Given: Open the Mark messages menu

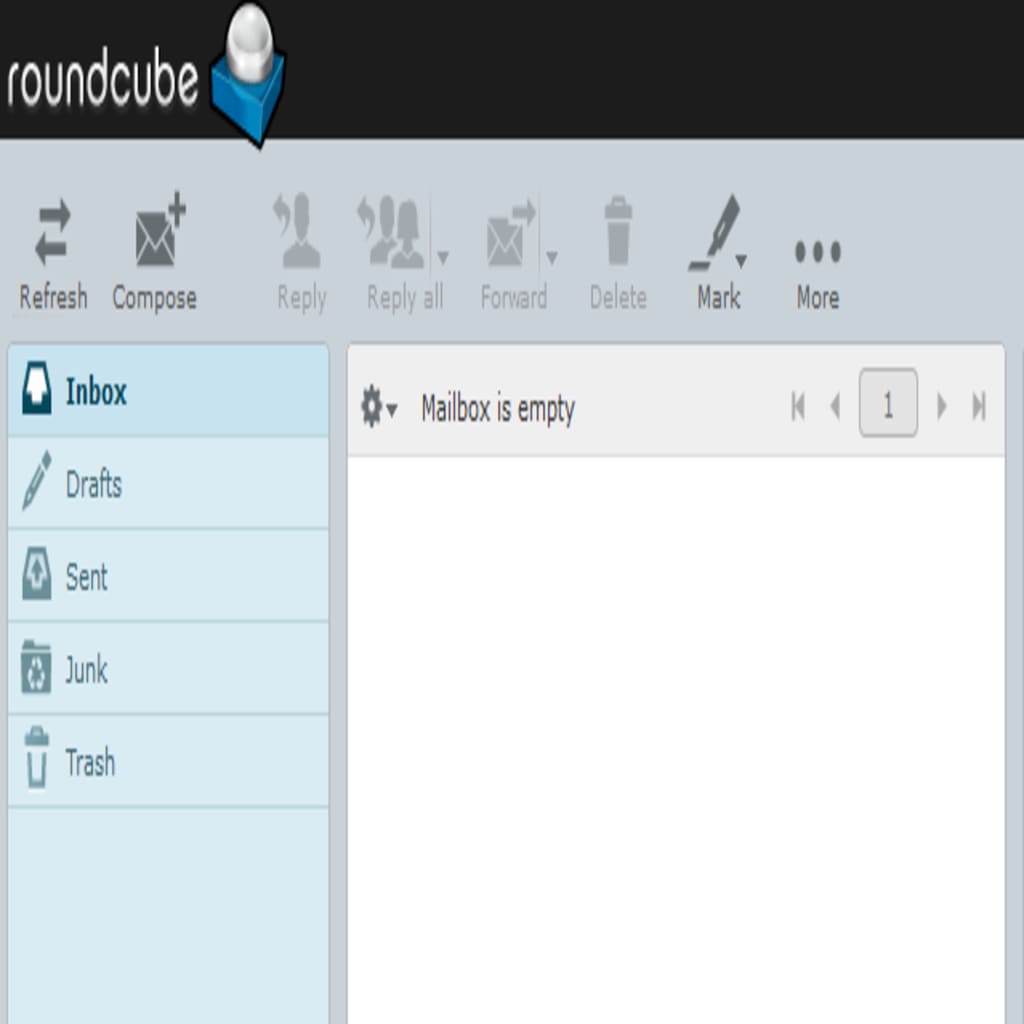Looking at the screenshot, I should 718,251.
